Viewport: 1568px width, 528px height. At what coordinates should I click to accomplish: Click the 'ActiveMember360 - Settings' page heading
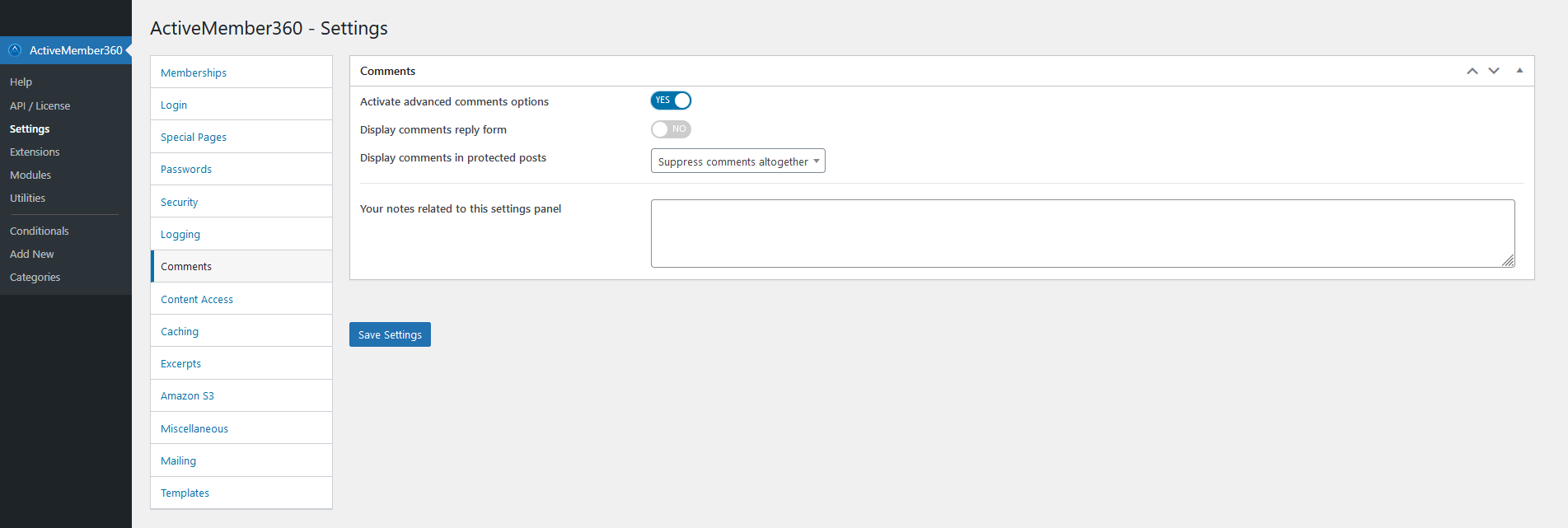click(x=269, y=28)
